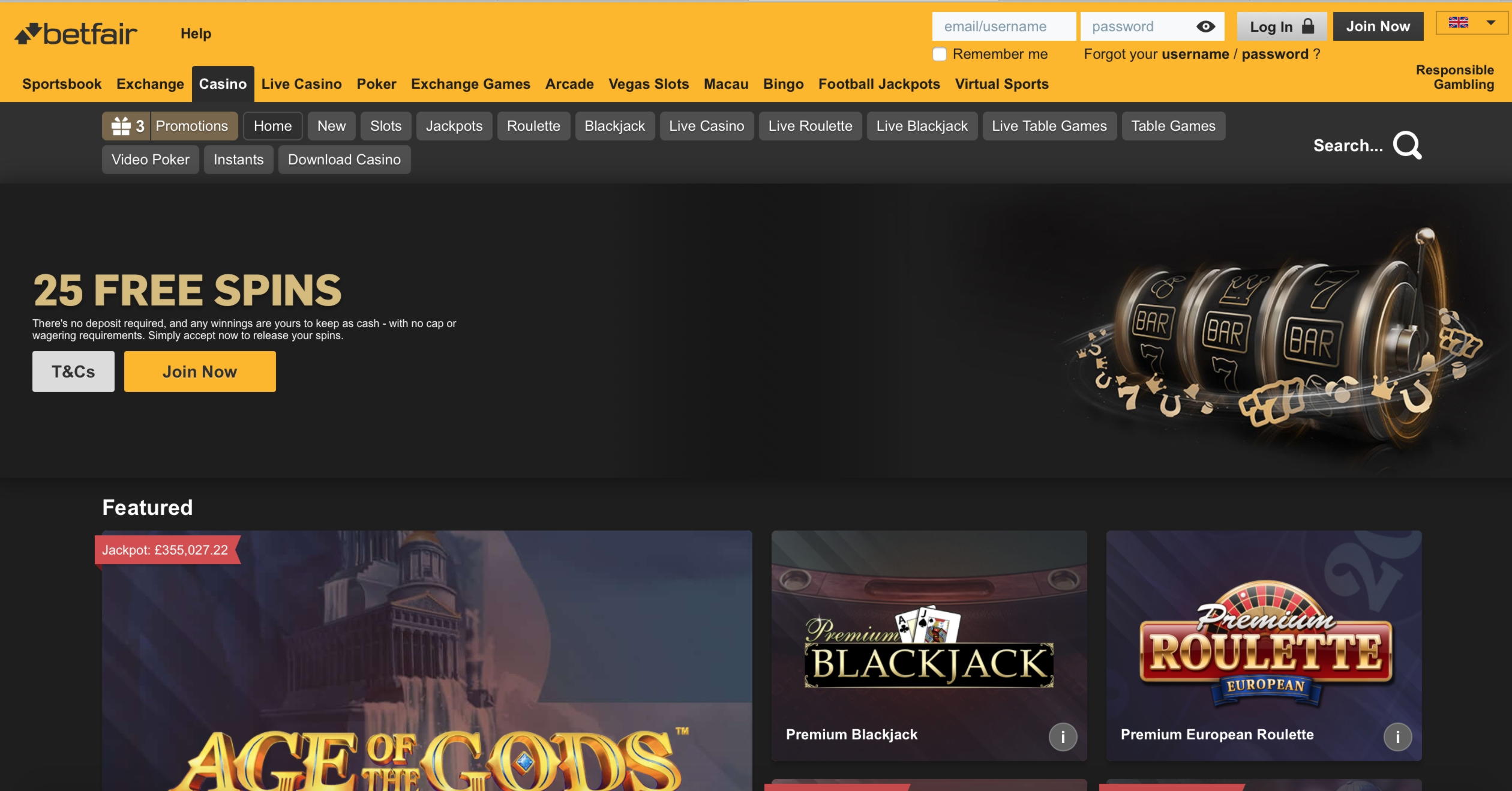Open info for Premium European Roulette
Screen dimensions: 1512x791
coord(1397,736)
